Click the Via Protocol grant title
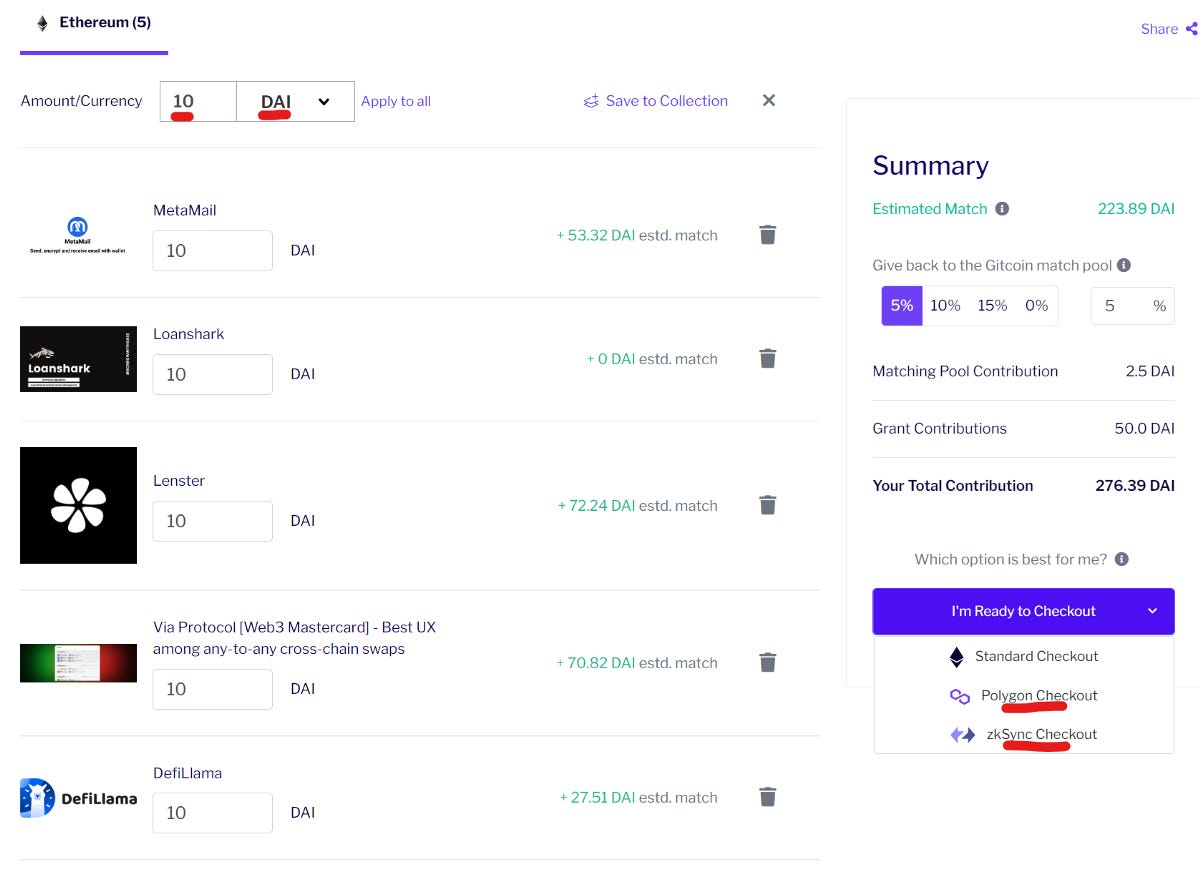The width and height of the screenshot is (1200, 874). tap(294, 638)
